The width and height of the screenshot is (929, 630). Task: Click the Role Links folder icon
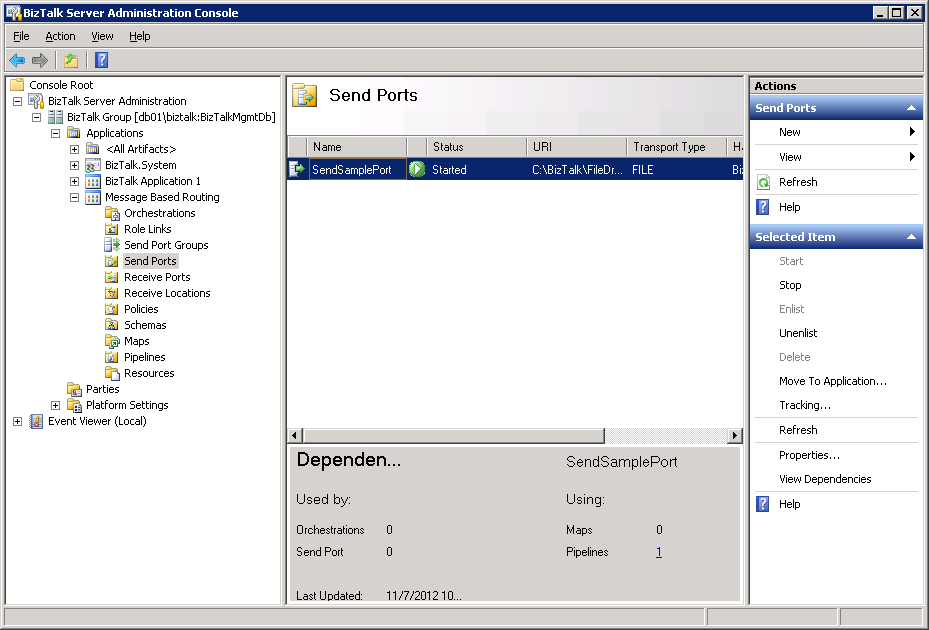pyautogui.click(x=111, y=229)
